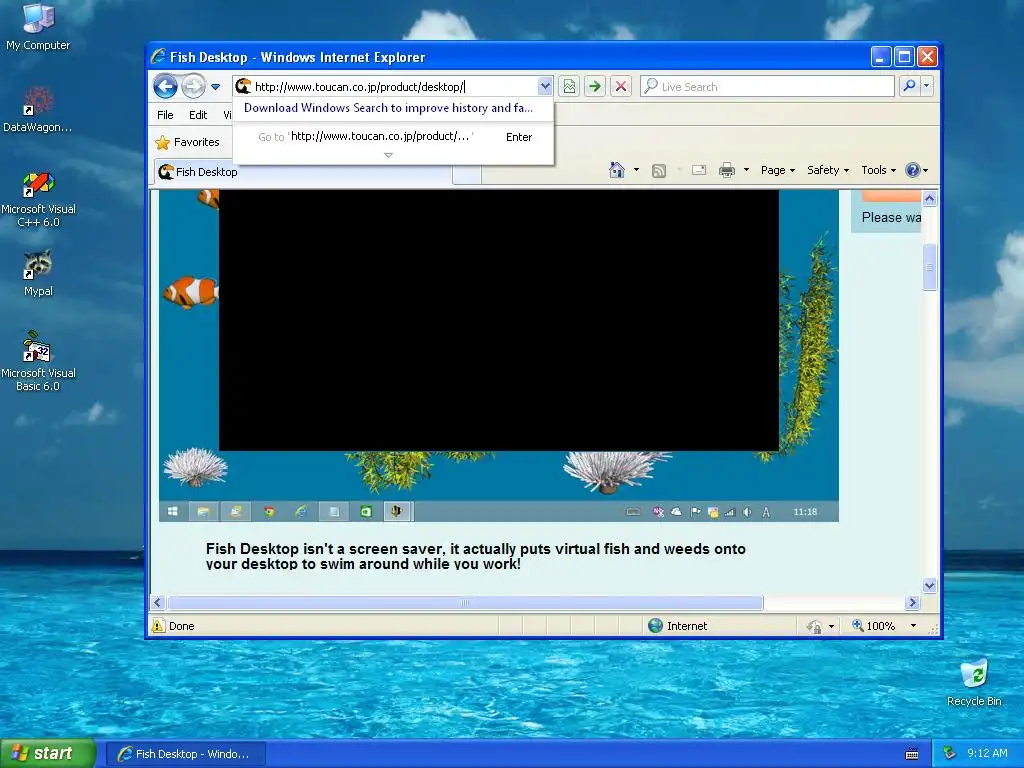Open the search provider dropdown arrow
1024x768 pixels.
coord(926,86)
